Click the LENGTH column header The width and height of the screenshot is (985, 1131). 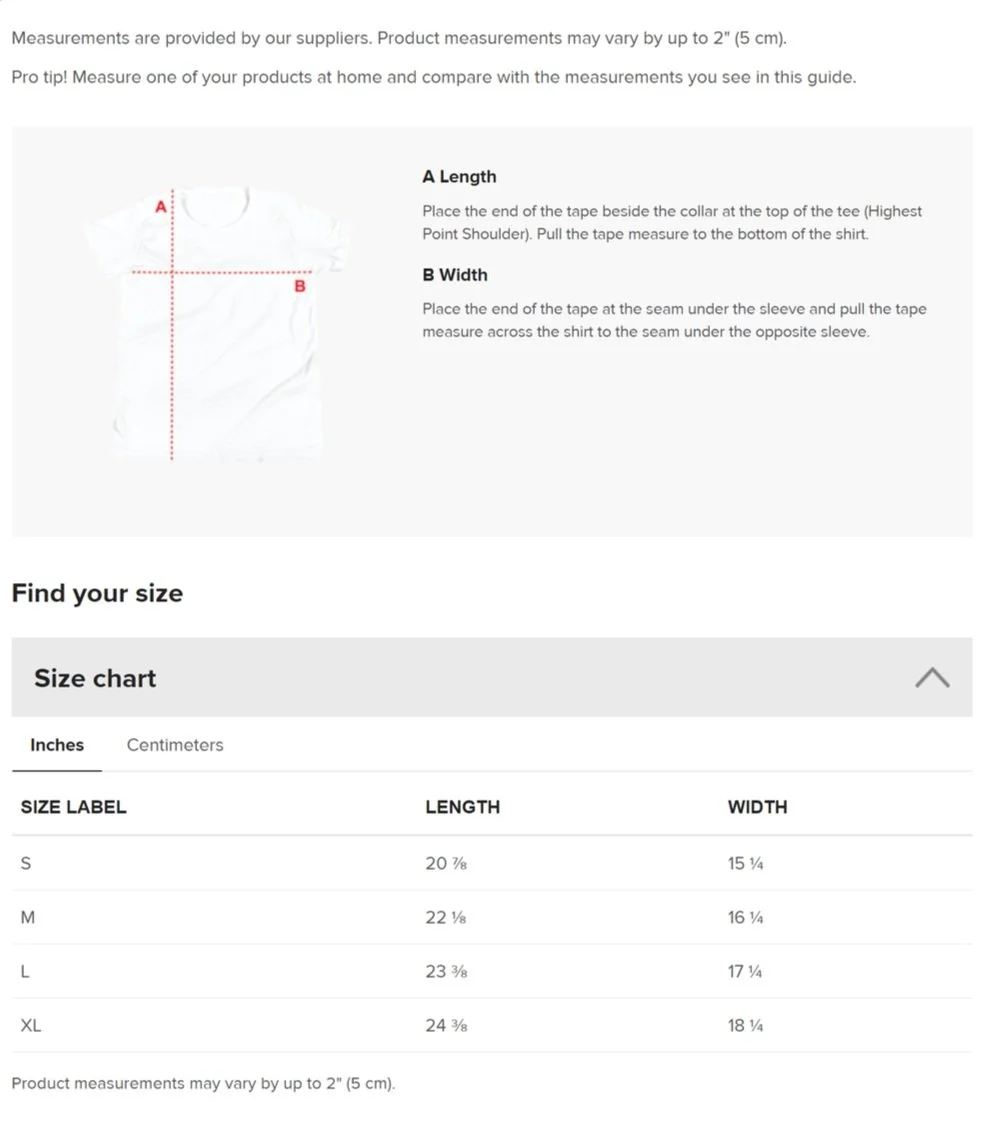pos(462,807)
